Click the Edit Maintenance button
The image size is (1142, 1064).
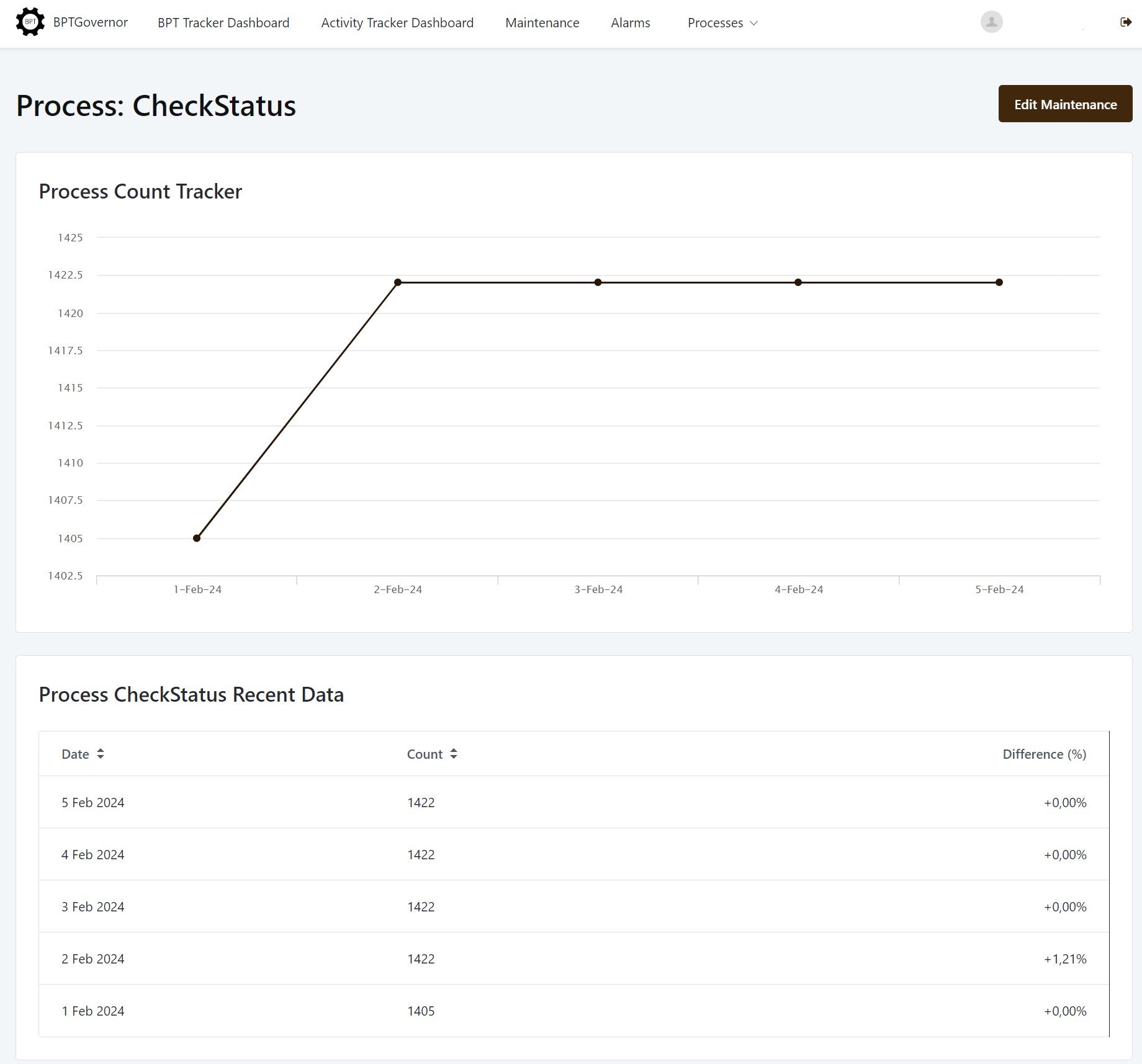click(x=1064, y=104)
